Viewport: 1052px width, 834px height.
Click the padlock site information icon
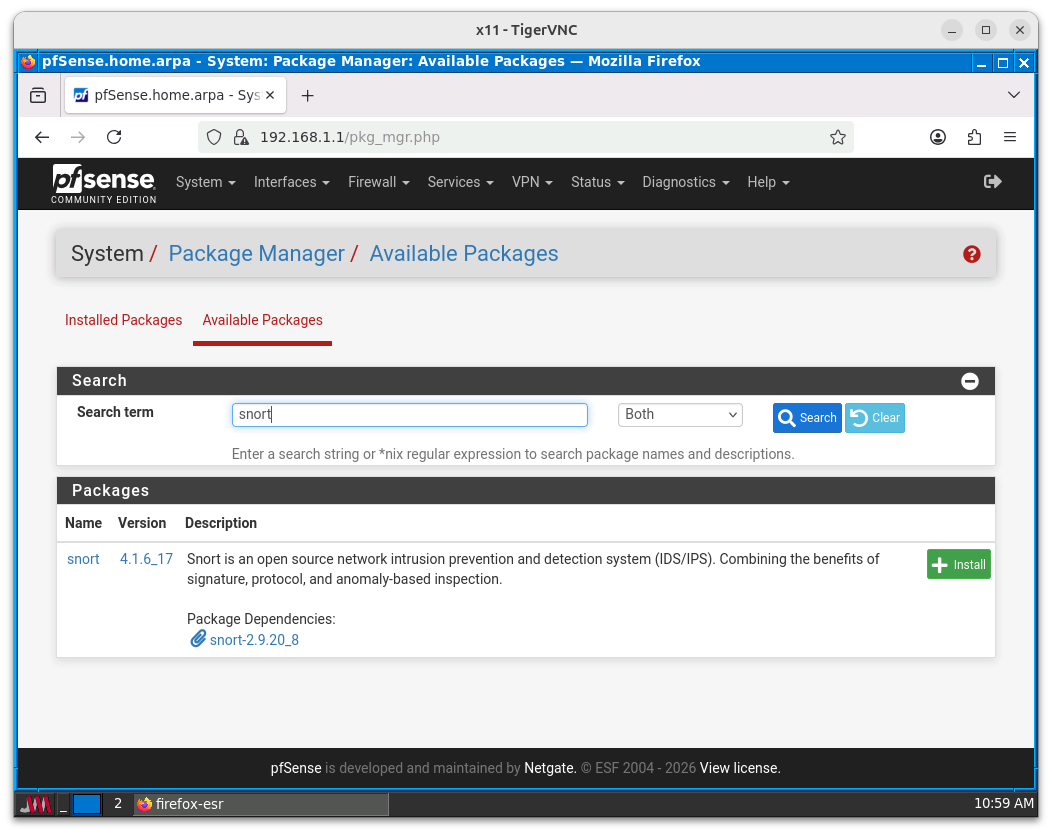240,137
